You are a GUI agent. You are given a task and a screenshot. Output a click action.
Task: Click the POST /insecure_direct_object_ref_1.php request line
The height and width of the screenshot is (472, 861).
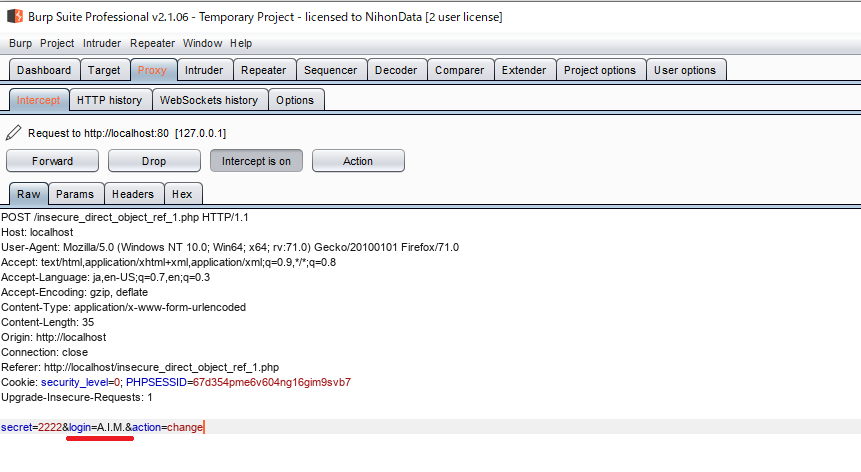coord(125,217)
